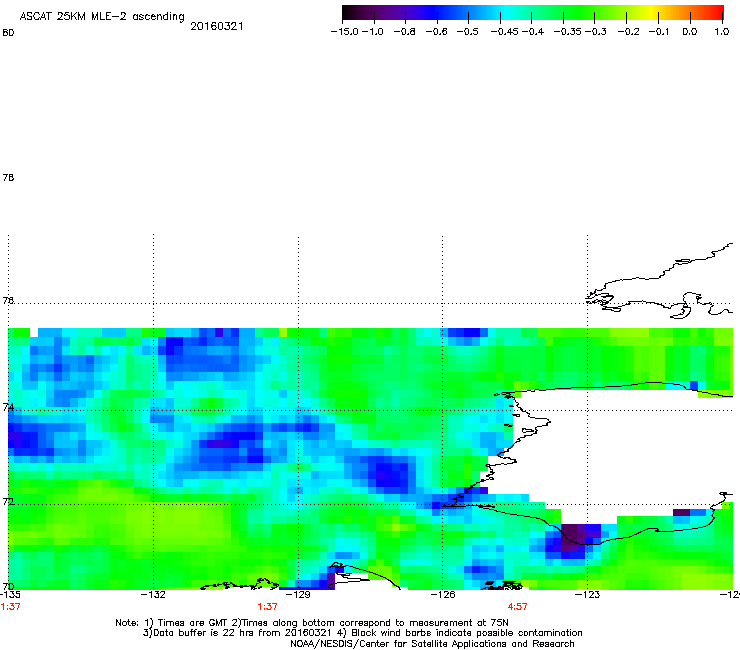Select the 72 latitude axis label
This screenshot has height=650, width=740.
click(8, 501)
